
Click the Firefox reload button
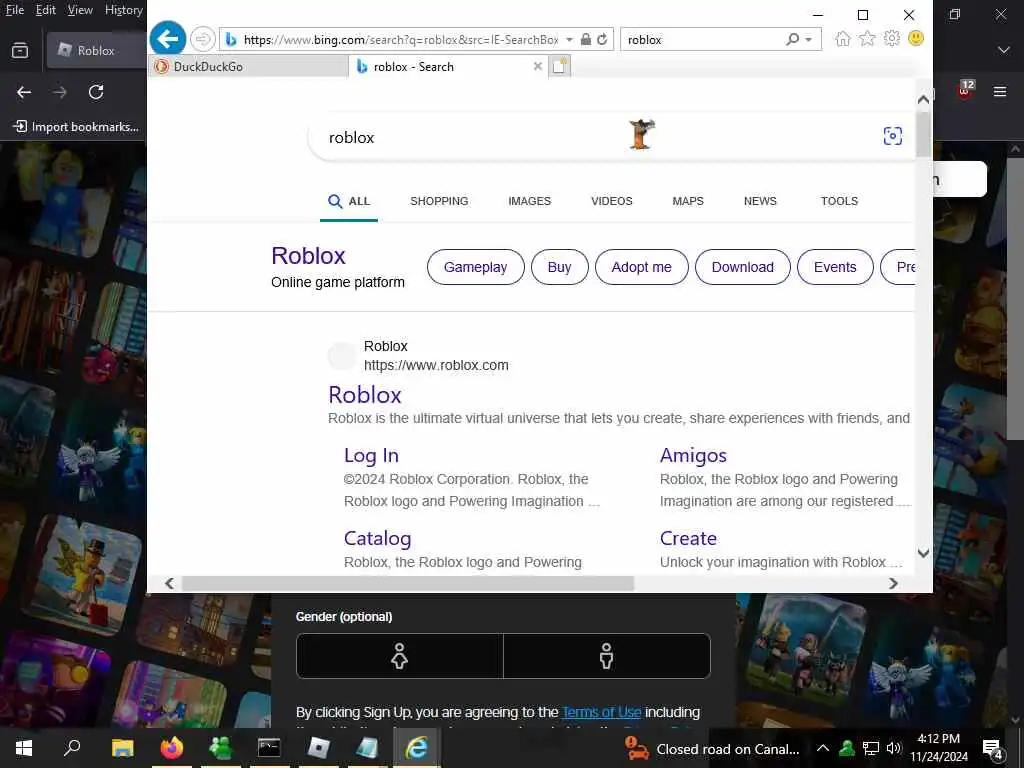coord(96,92)
